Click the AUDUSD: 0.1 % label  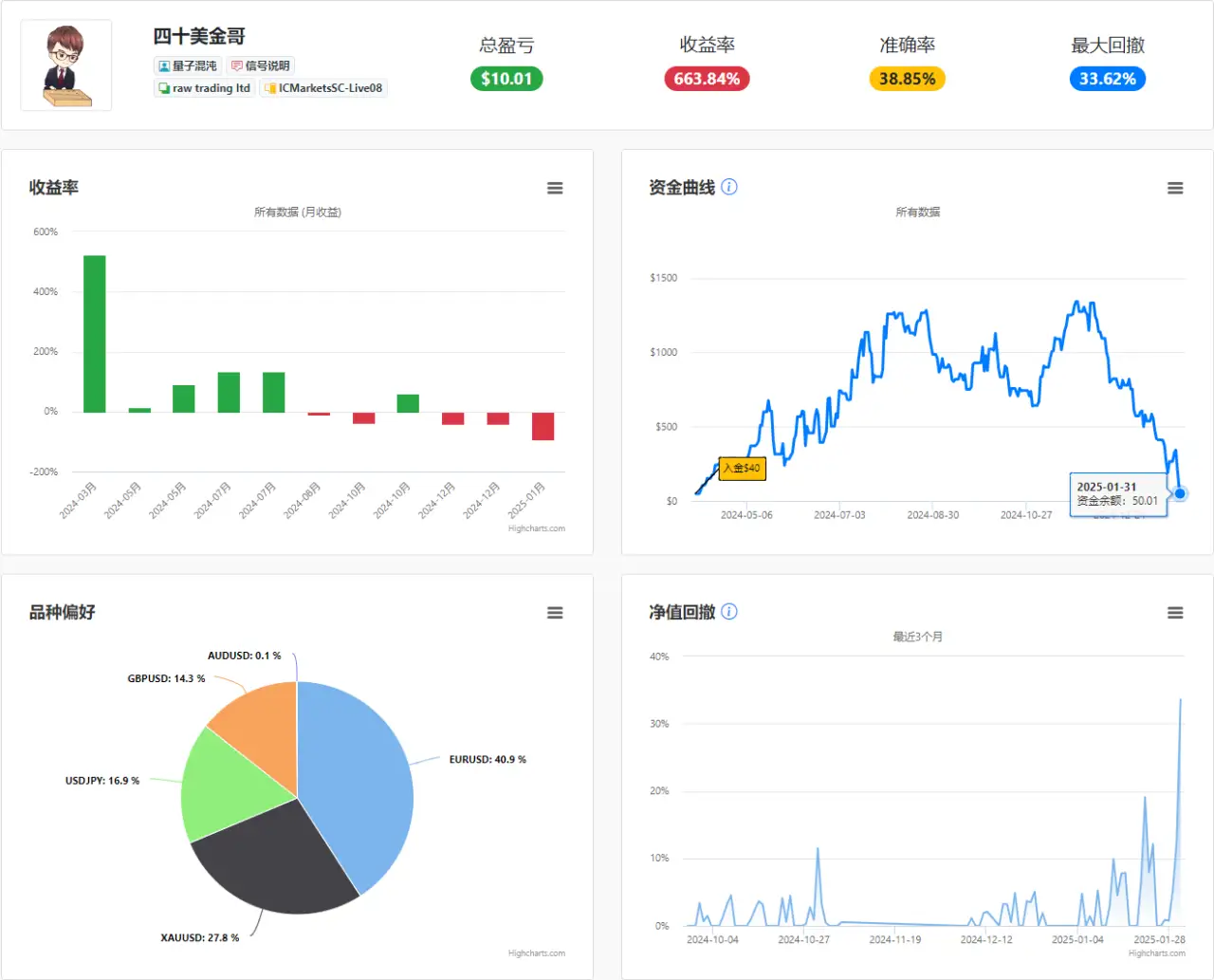tap(244, 656)
